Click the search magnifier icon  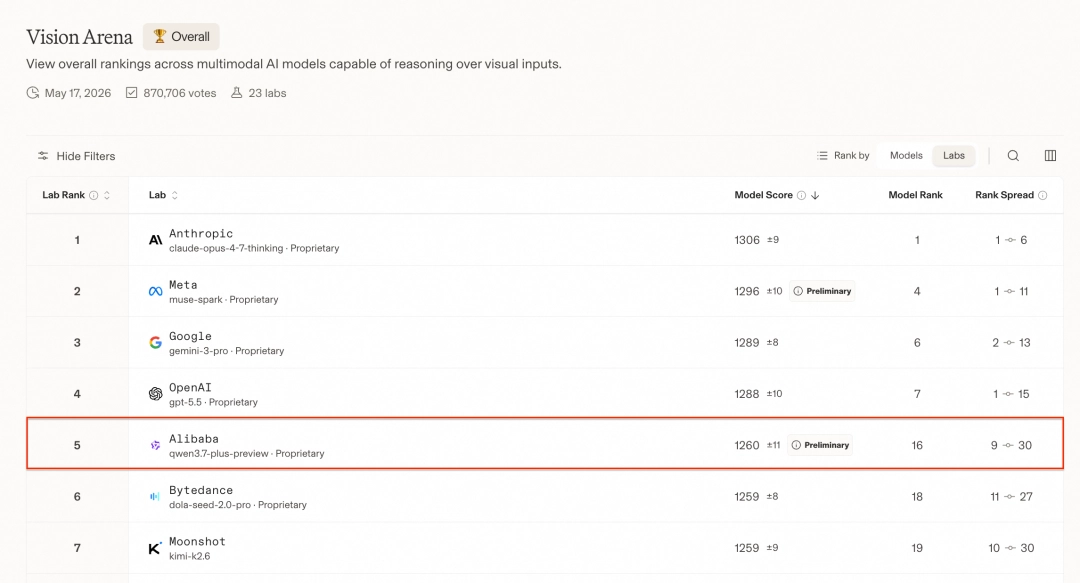(1013, 156)
